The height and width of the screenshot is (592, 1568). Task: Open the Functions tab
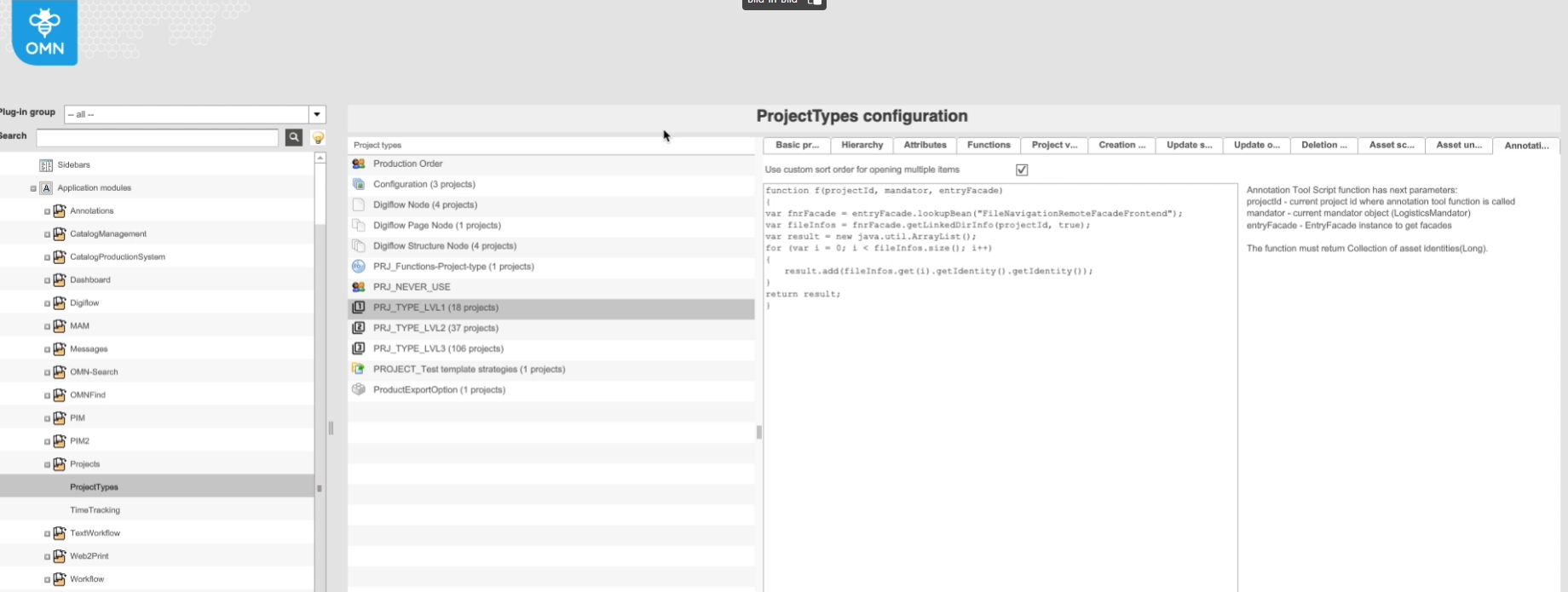tap(989, 146)
